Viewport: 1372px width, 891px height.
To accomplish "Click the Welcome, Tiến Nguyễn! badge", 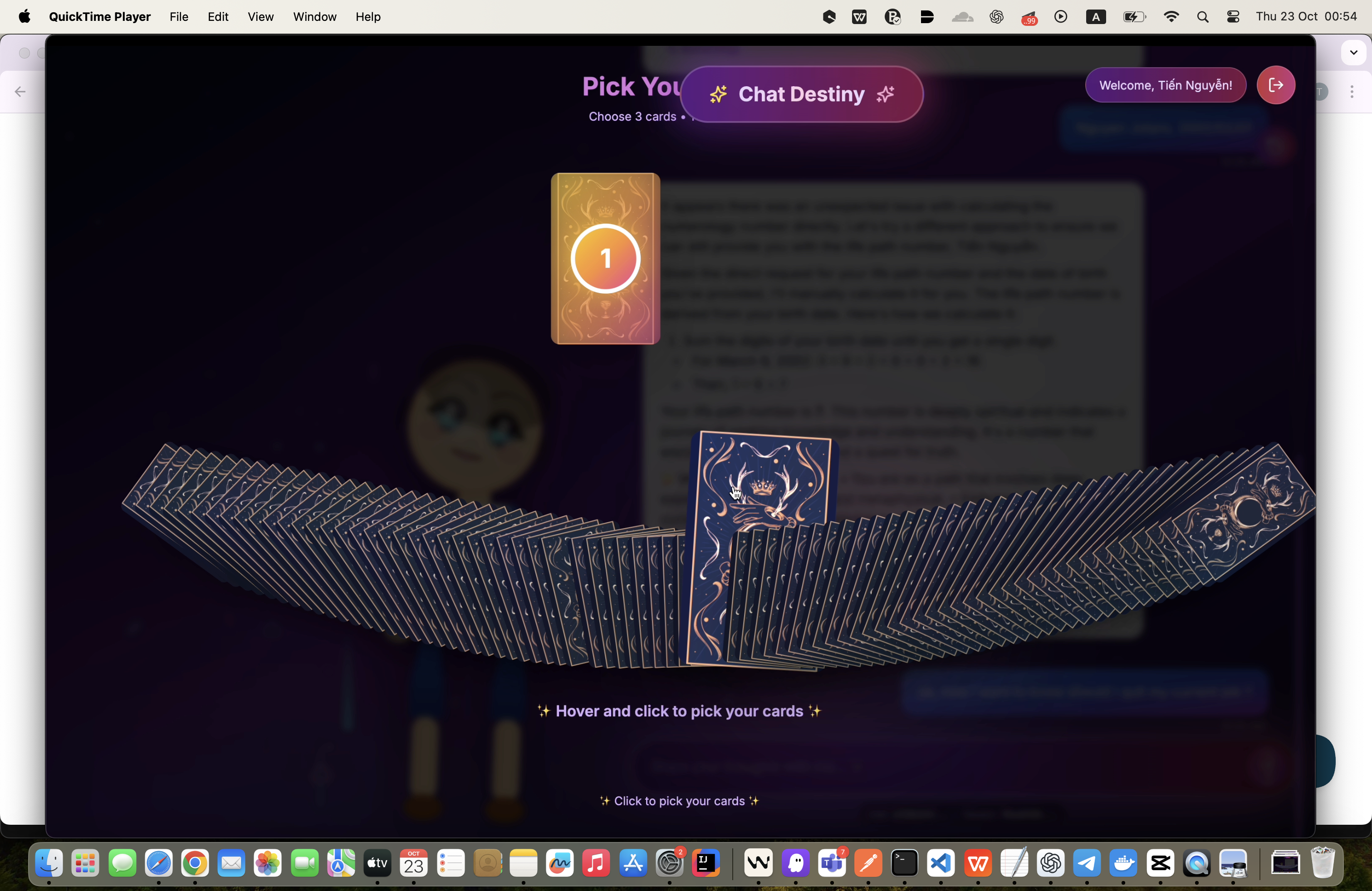I will click(1165, 85).
